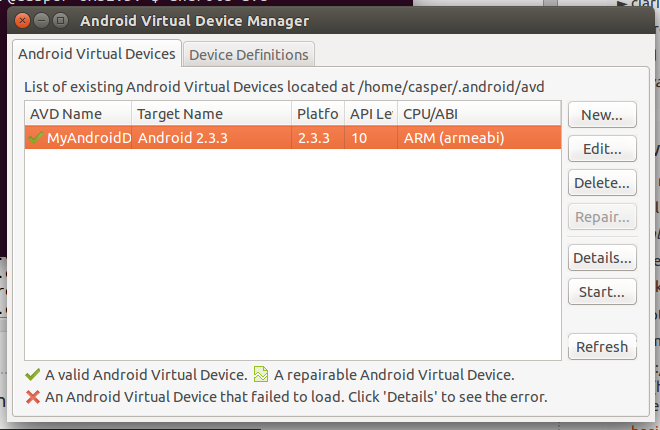The height and width of the screenshot is (430, 660).
Task: Click the red X failed-to-load legend icon
Action: [33, 396]
